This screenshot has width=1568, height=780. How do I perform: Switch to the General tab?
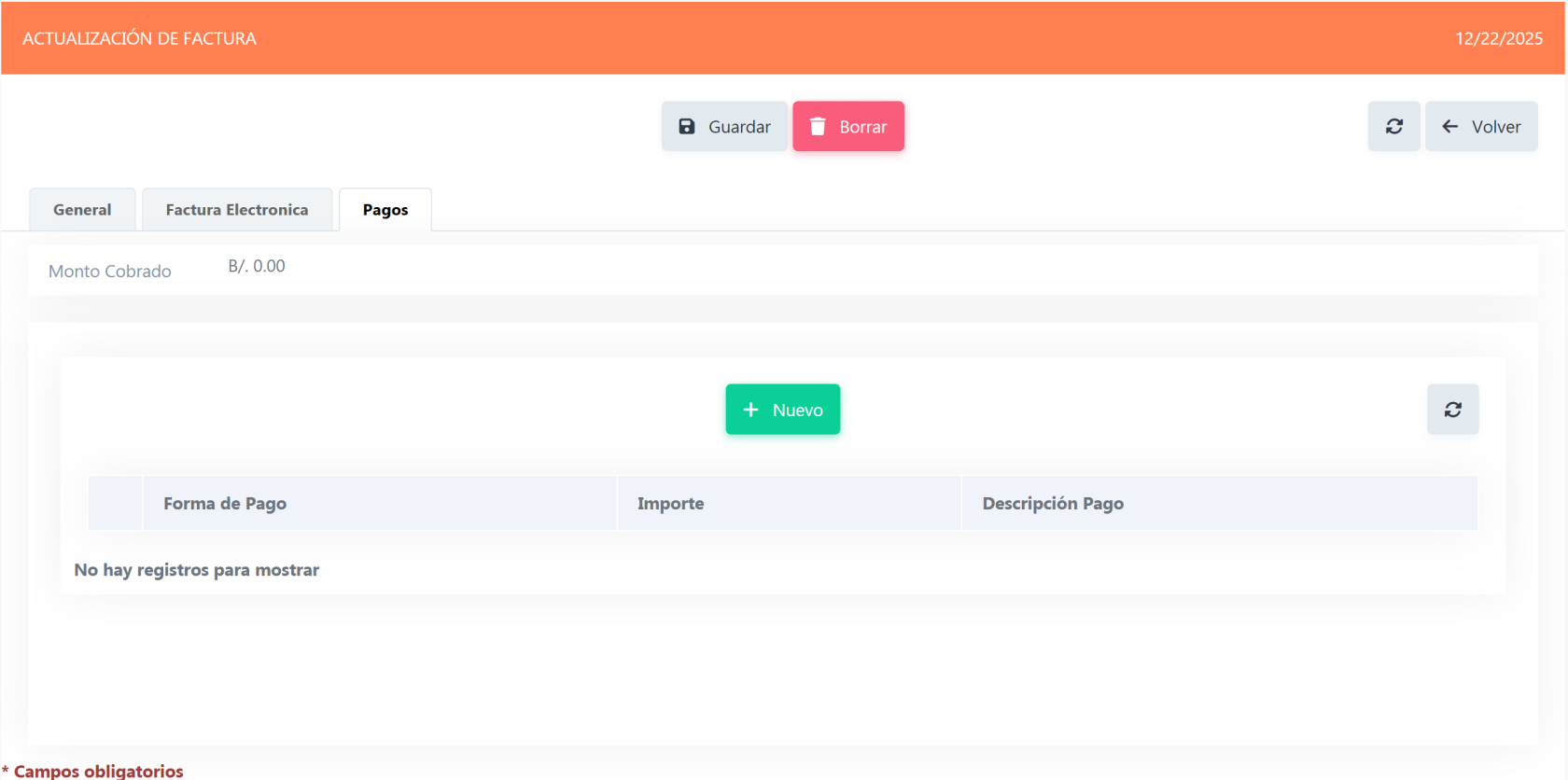click(82, 210)
